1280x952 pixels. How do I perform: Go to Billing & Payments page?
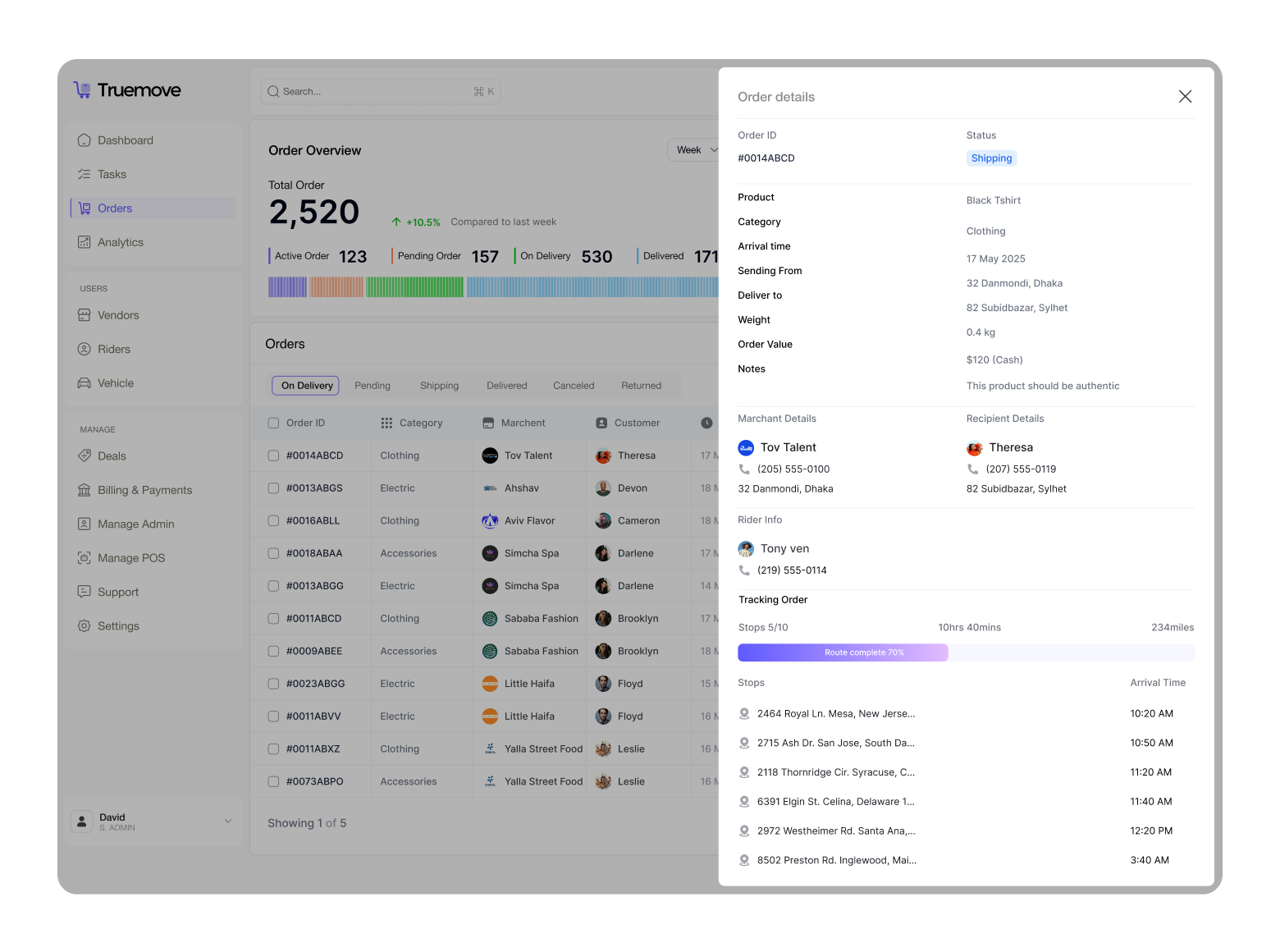144,490
